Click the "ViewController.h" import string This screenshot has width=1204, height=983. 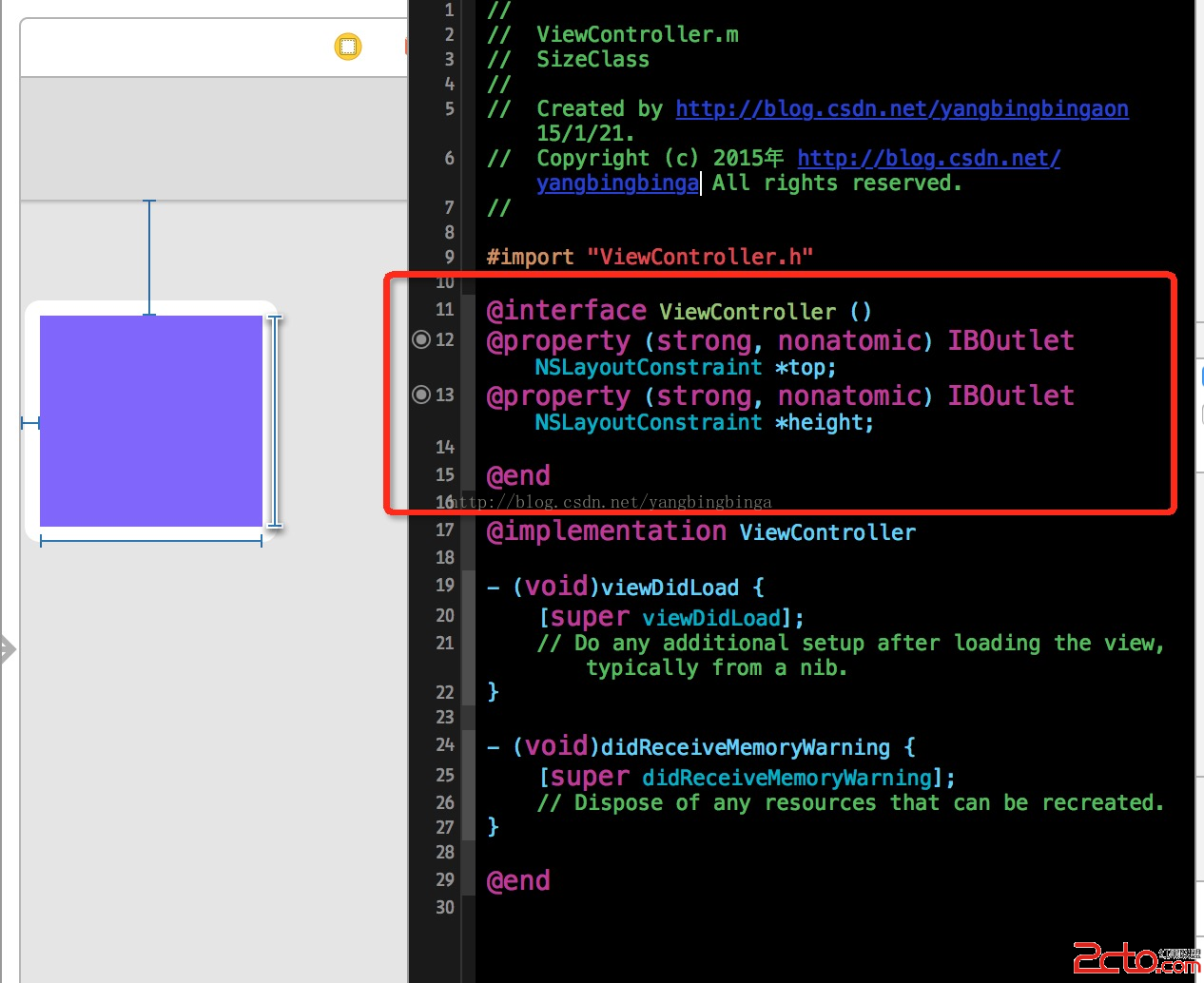coord(700,257)
